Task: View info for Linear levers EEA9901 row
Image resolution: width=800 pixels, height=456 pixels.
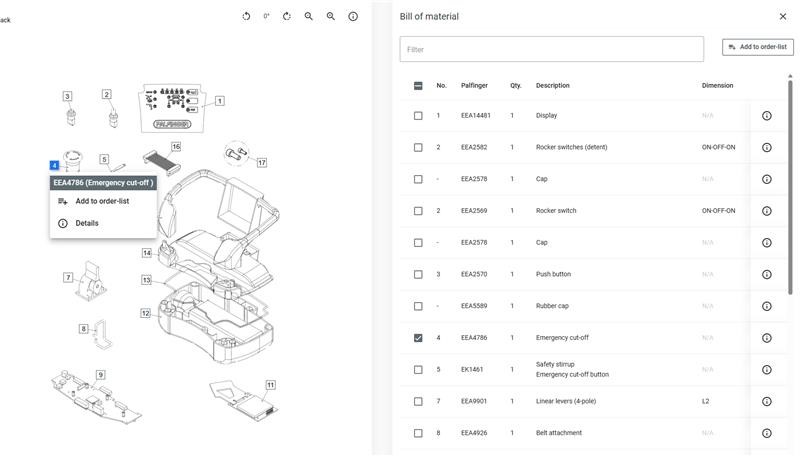Action: coord(767,401)
